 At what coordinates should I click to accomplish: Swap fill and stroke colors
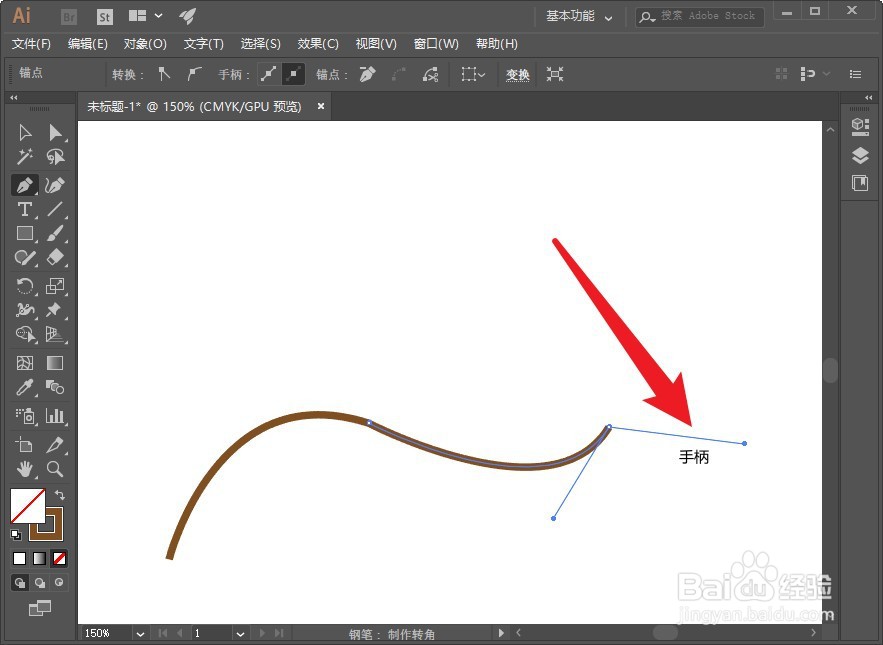click(60, 495)
